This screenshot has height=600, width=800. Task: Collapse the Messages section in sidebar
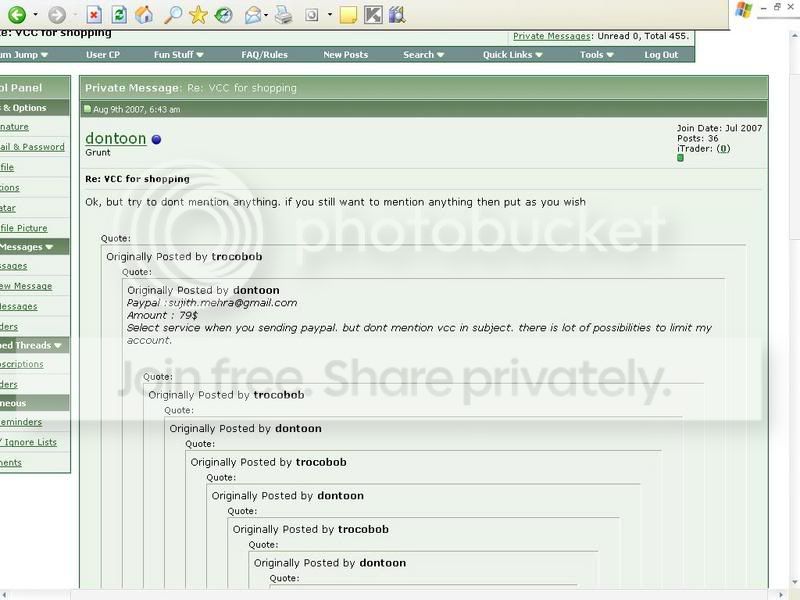[x=49, y=247]
